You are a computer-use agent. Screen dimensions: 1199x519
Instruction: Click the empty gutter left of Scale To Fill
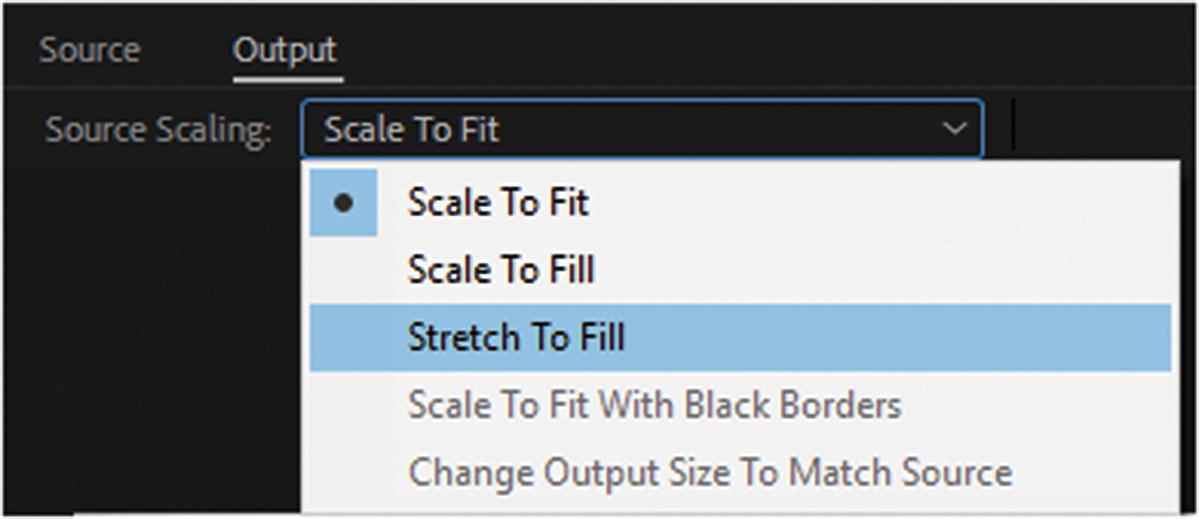pyautogui.click(x=343, y=270)
